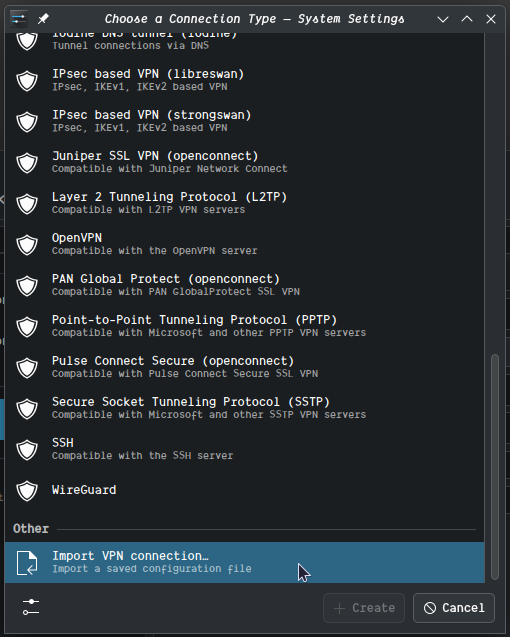Click the 'Tunnel connections via DNS' description
This screenshot has width=510, height=637.
130,46
